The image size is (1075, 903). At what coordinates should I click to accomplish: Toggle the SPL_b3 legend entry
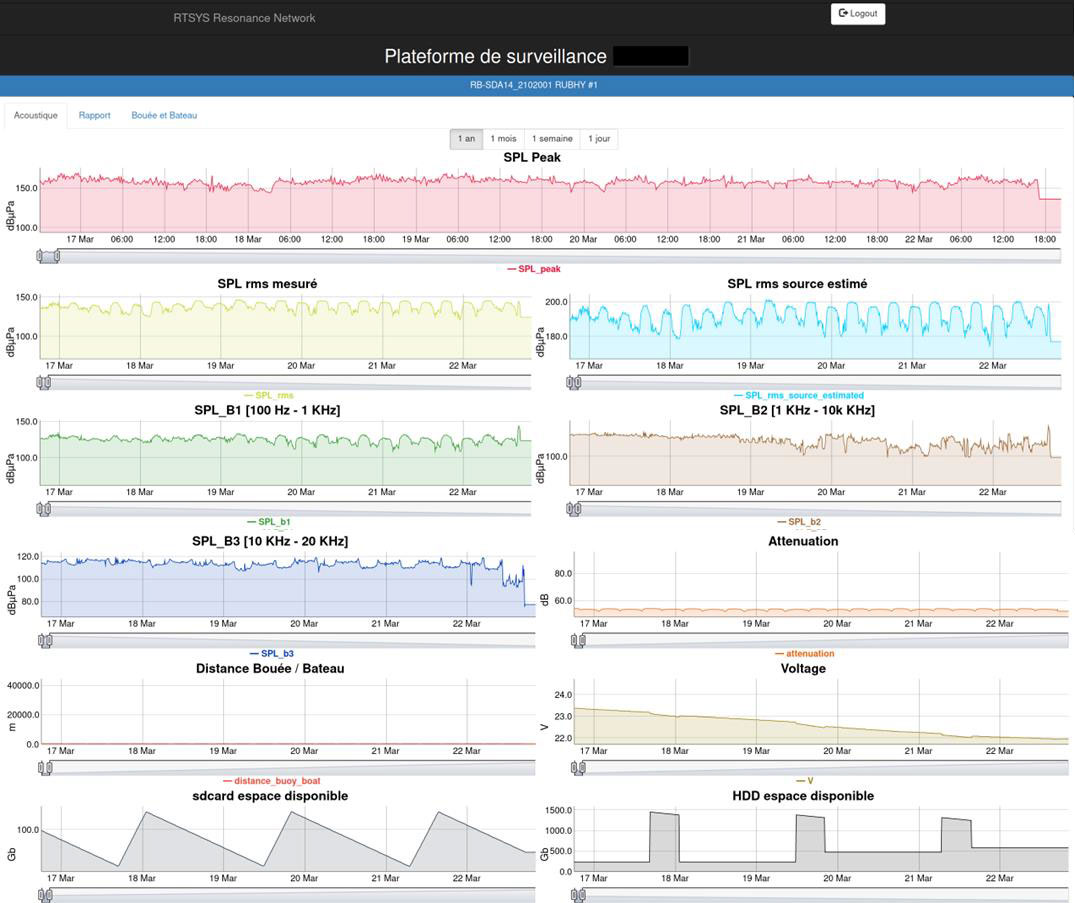pos(275,653)
